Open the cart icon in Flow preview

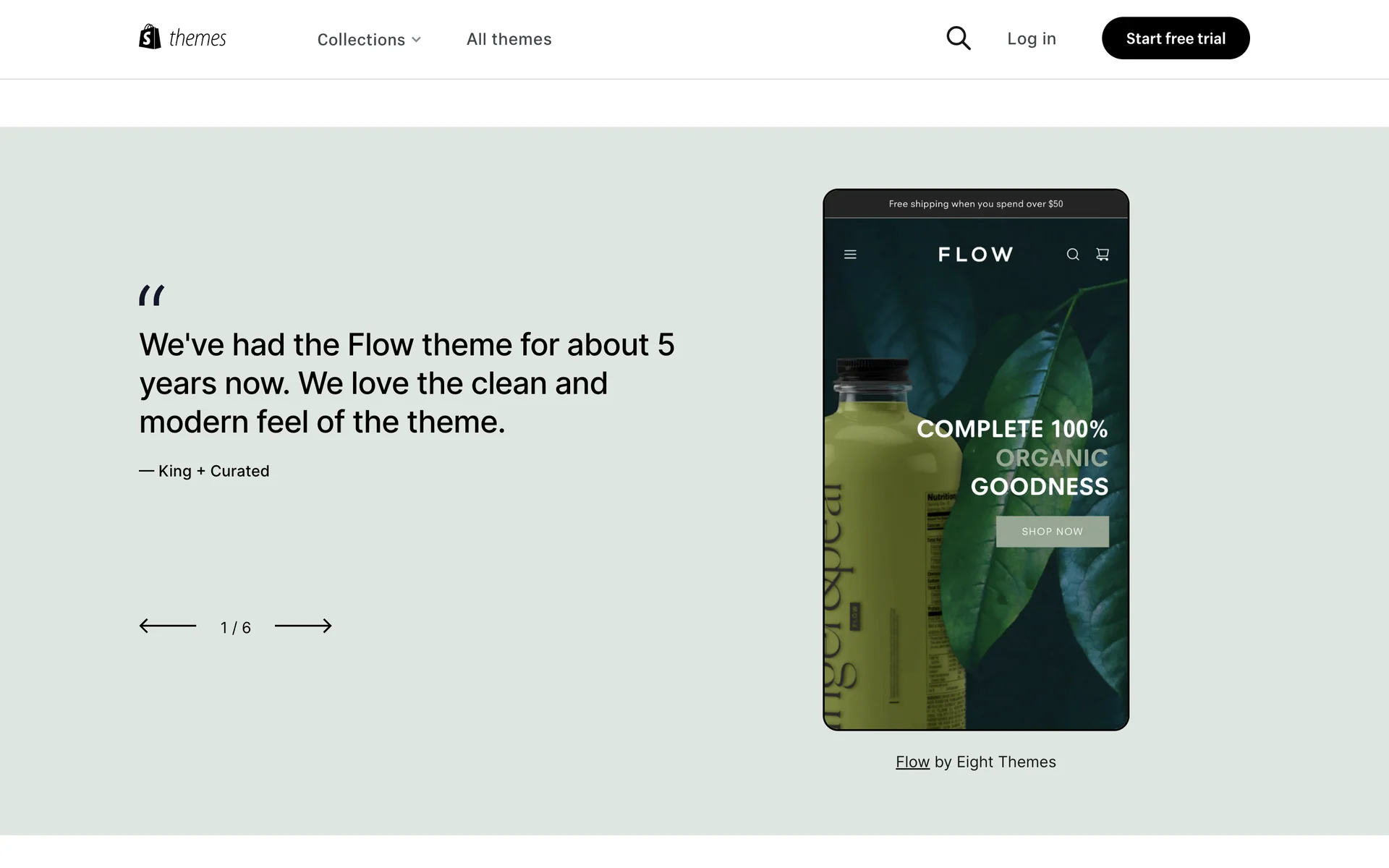coord(1103,255)
